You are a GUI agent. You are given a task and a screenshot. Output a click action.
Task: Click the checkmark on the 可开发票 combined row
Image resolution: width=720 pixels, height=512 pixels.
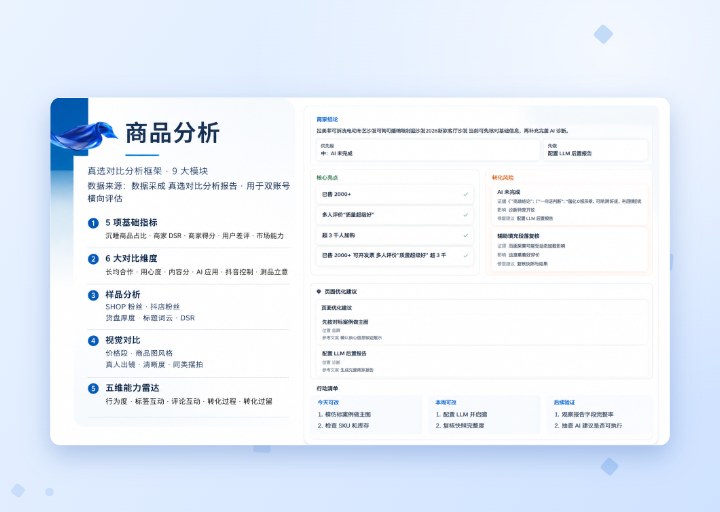point(466,255)
